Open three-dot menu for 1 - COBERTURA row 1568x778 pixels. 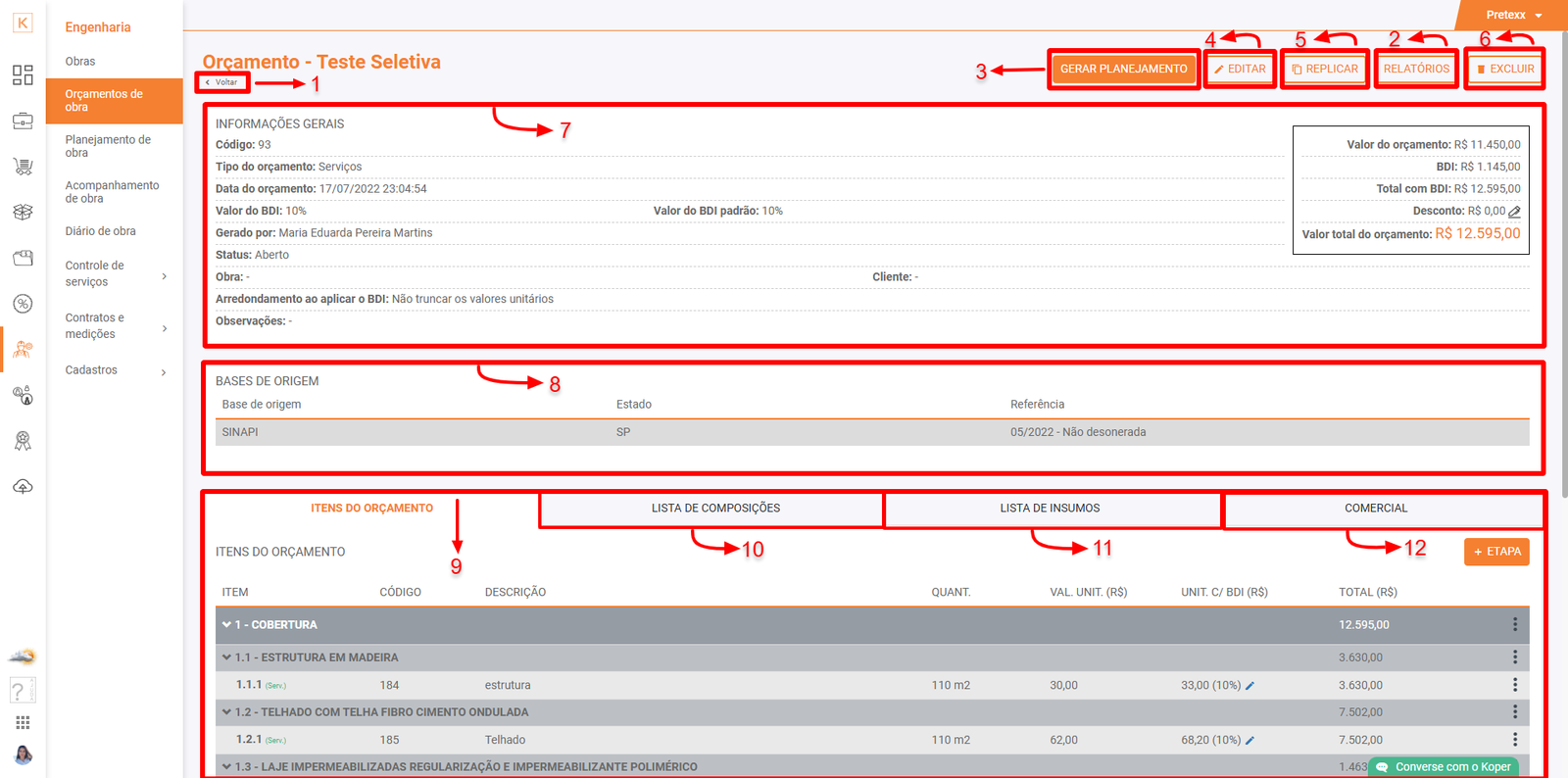coord(1514,625)
